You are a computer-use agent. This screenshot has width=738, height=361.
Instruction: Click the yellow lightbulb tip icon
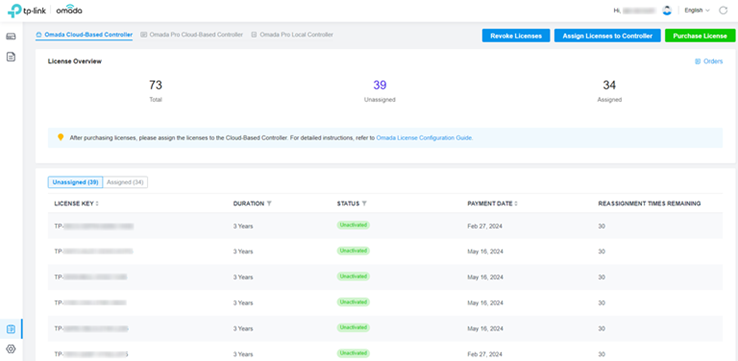60,137
